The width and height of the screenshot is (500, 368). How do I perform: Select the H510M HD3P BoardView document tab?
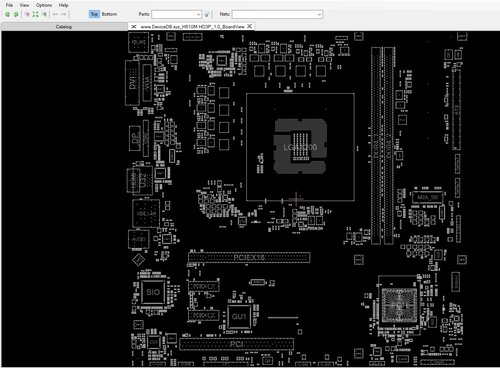[192, 26]
